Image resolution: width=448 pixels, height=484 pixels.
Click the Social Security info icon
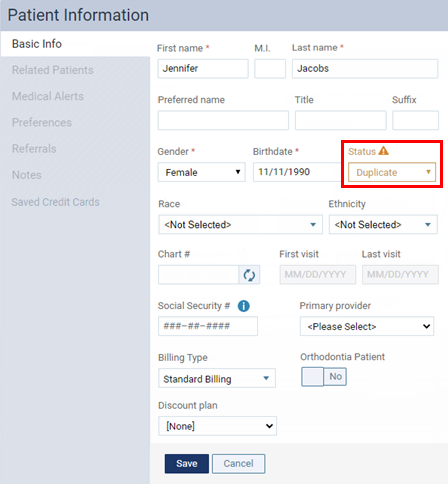click(x=244, y=306)
